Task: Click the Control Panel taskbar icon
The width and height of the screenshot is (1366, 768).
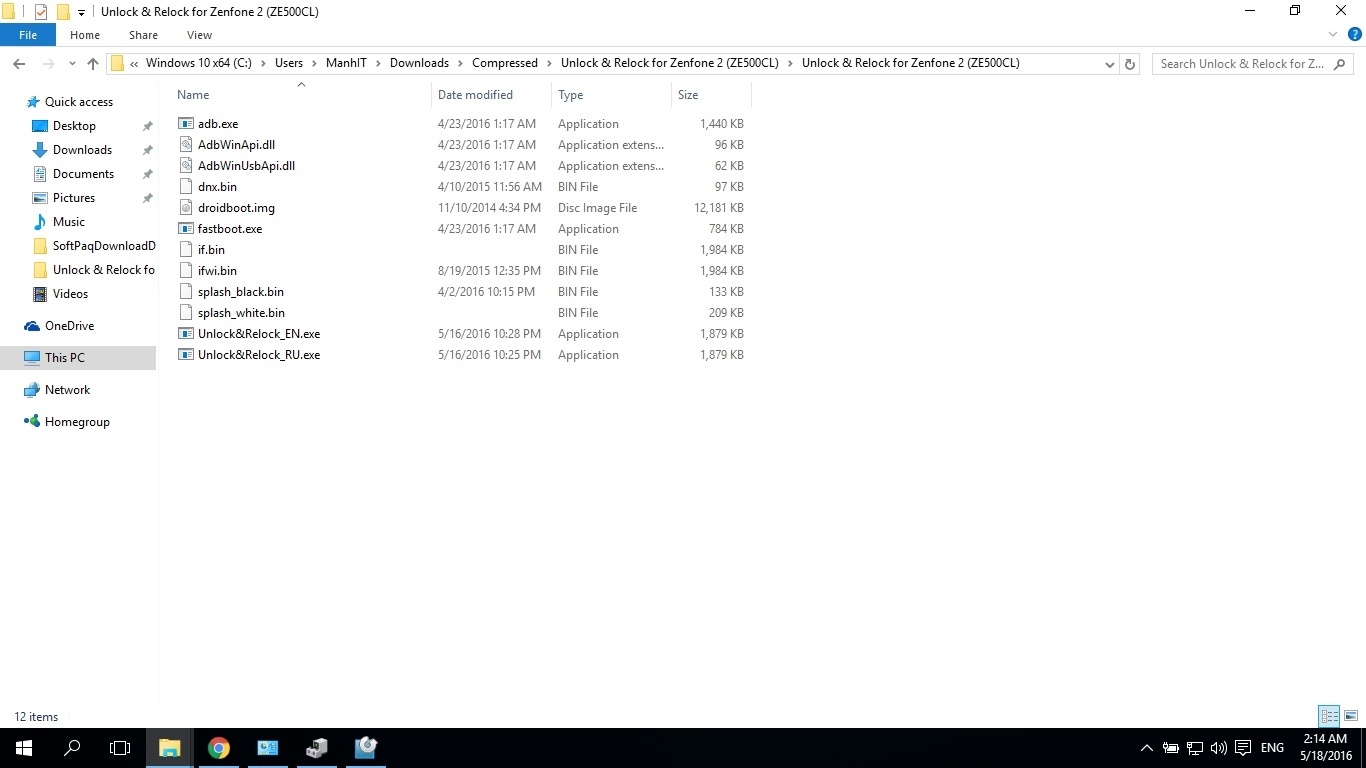Action: pos(267,748)
